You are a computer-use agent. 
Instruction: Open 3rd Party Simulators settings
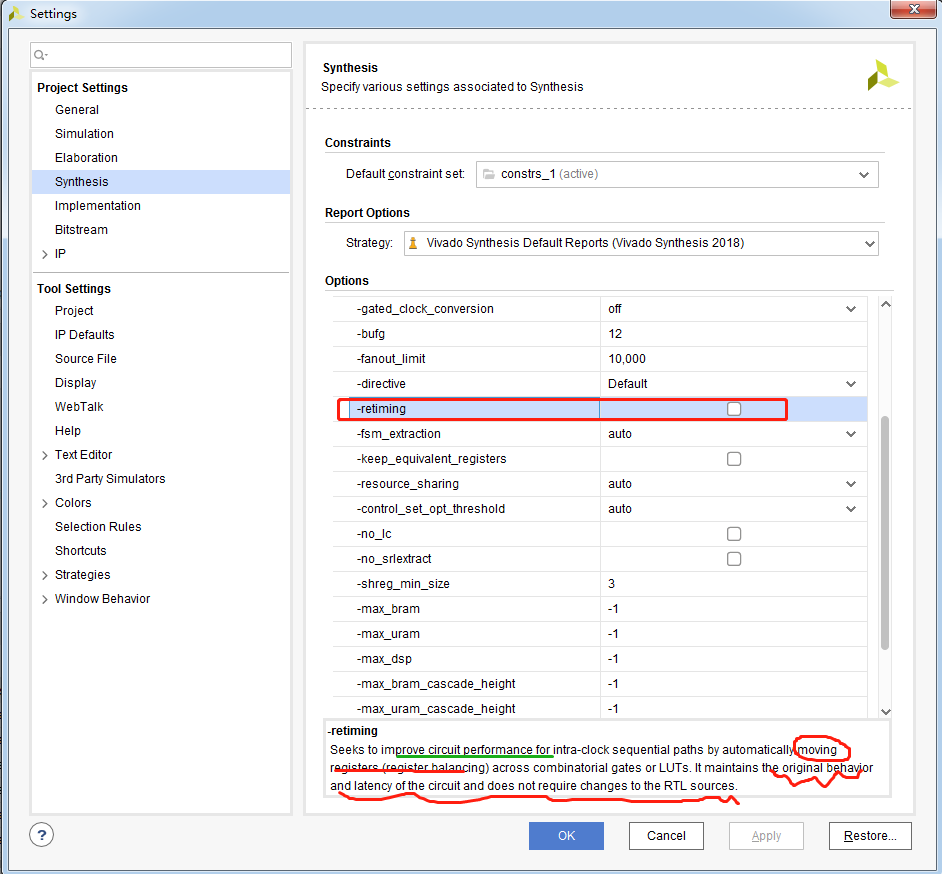pos(110,479)
